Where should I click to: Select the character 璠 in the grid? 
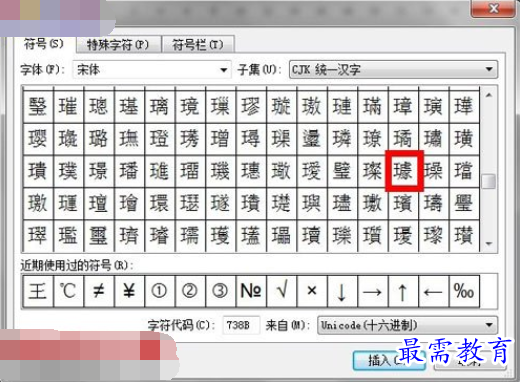point(129,170)
